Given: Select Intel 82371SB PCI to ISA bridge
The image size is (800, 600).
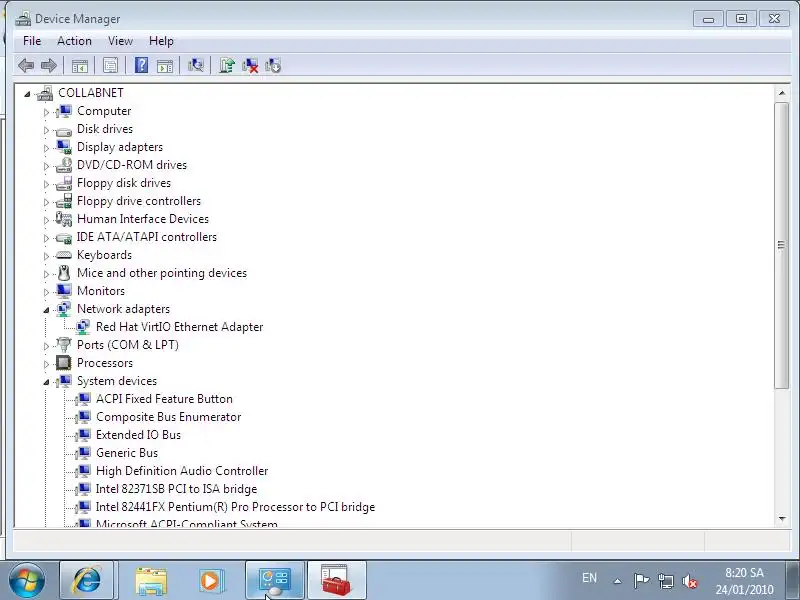Looking at the screenshot, I should (x=177, y=489).
